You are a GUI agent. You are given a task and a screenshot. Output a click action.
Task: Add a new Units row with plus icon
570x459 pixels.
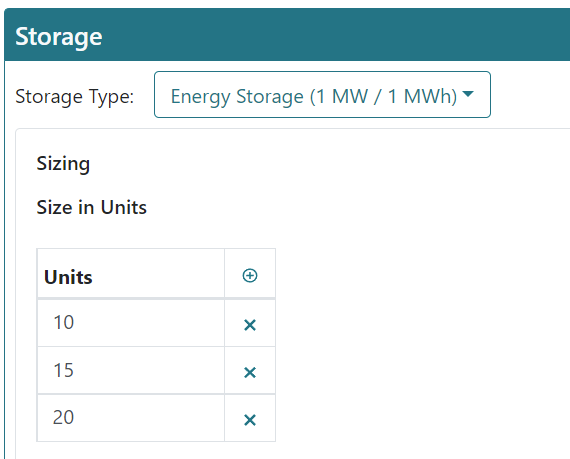250,275
